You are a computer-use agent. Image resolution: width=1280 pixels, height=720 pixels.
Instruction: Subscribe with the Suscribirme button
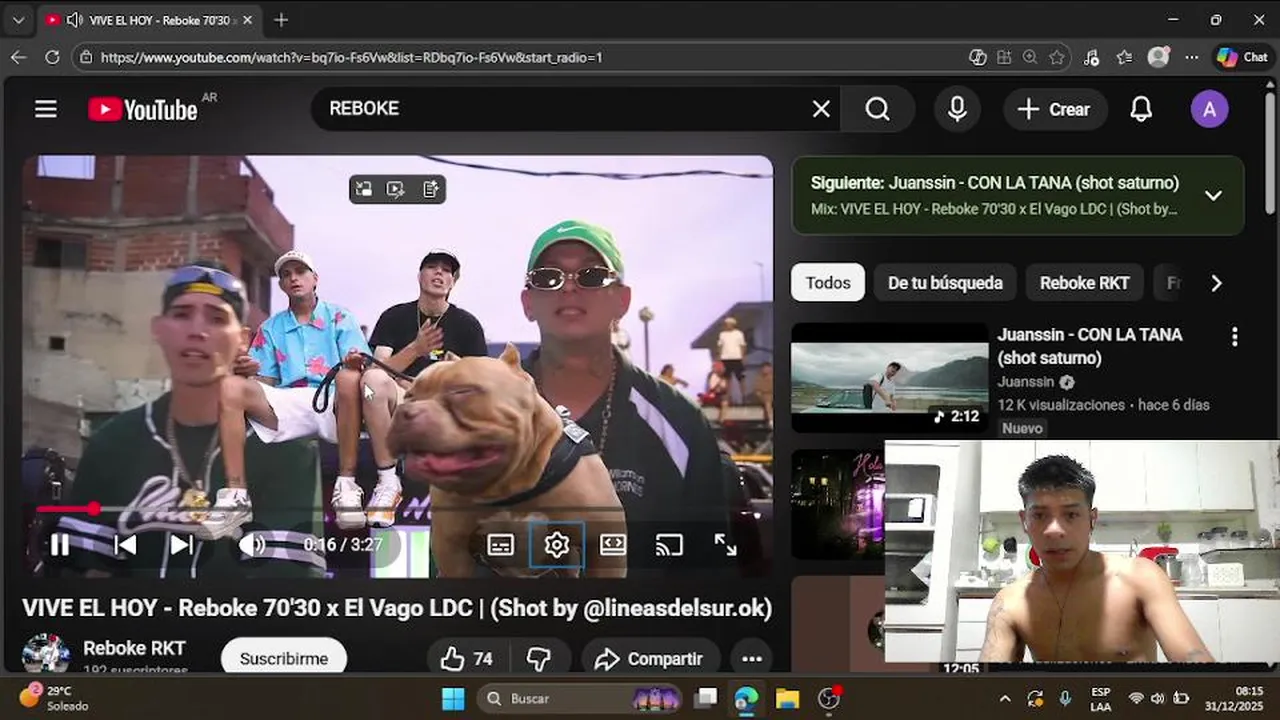(x=284, y=658)
